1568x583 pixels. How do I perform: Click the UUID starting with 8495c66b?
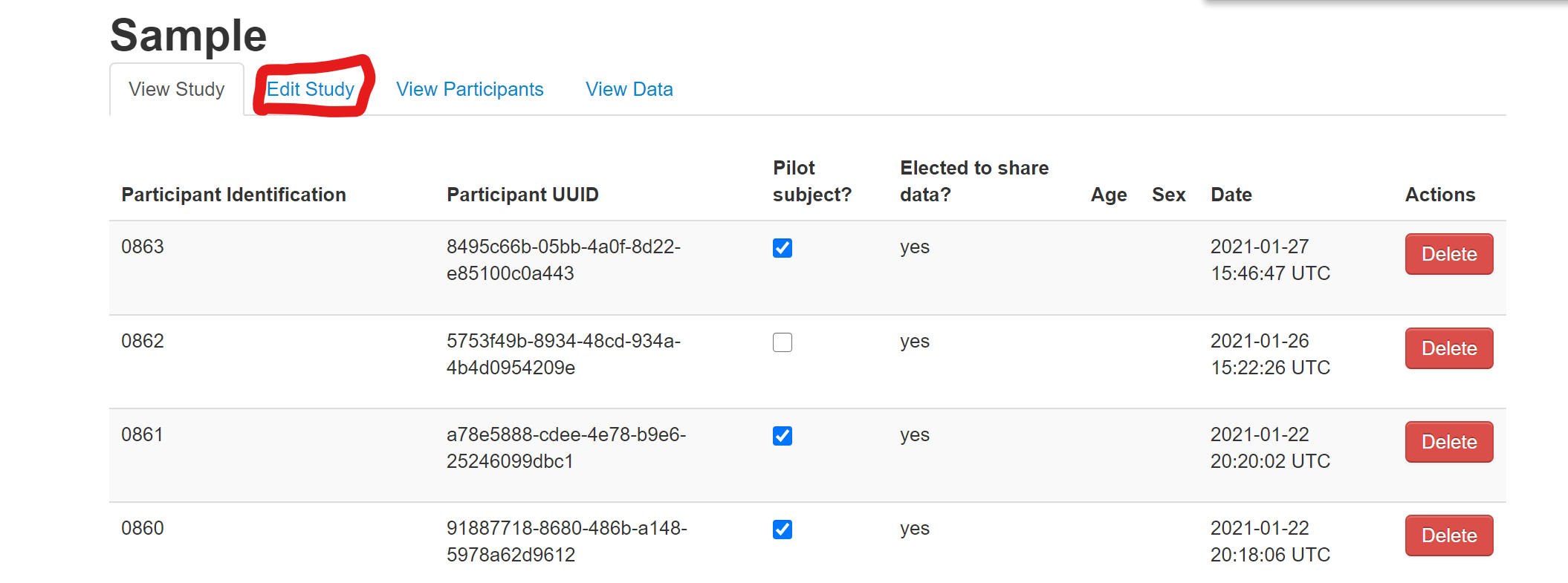(563, 260)
